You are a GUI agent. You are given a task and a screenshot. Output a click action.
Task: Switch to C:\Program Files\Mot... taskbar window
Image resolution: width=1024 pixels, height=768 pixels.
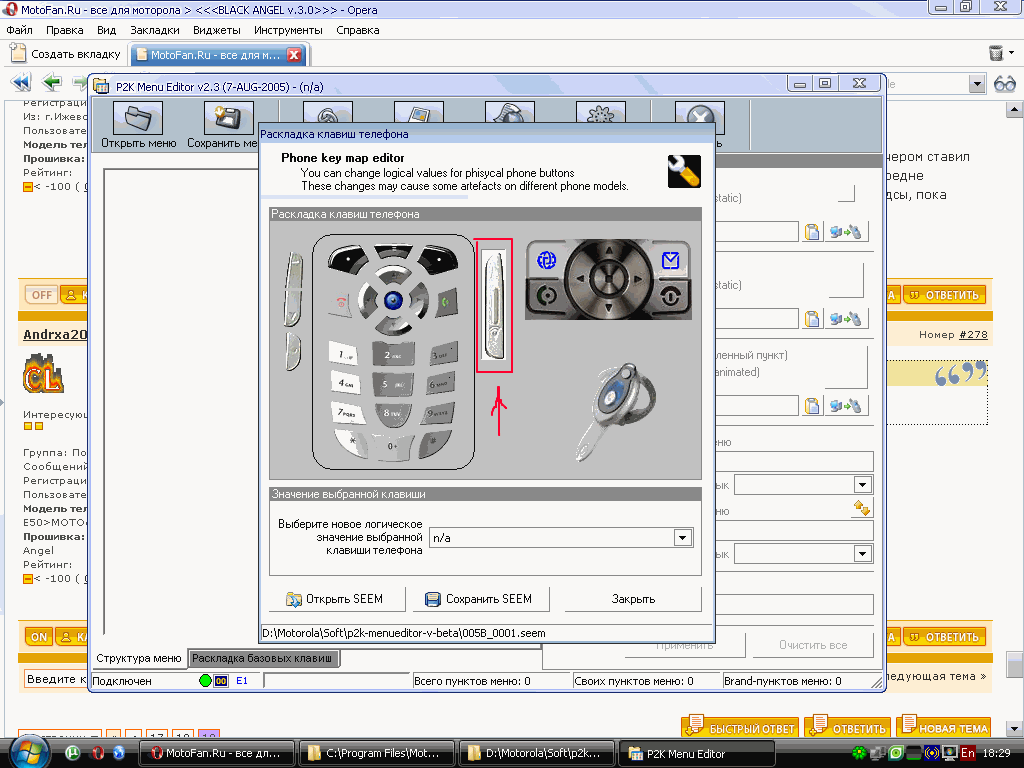pos(376,753)
